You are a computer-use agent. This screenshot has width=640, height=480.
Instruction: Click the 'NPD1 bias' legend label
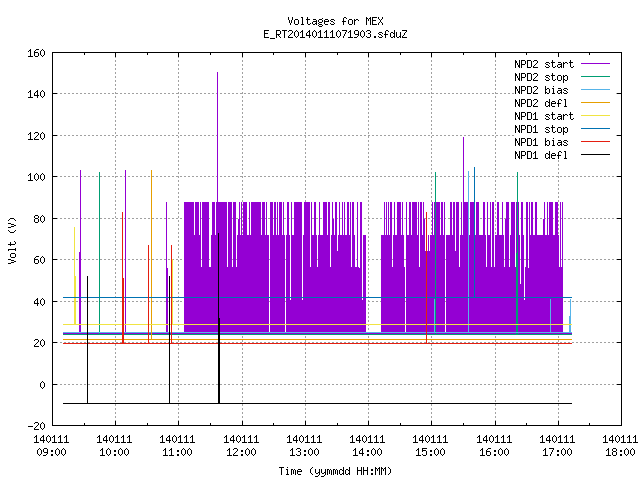coord(541,142)
